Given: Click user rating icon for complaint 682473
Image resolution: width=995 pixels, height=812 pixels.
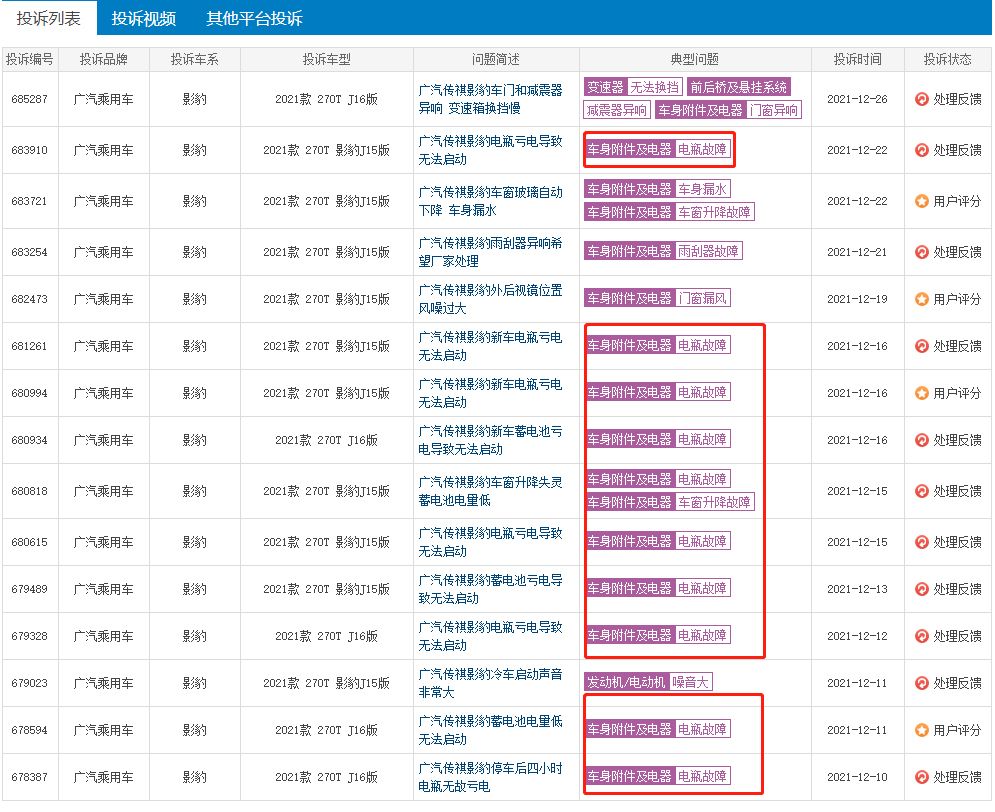Looking at the screenshot, I should coord(921,299).
